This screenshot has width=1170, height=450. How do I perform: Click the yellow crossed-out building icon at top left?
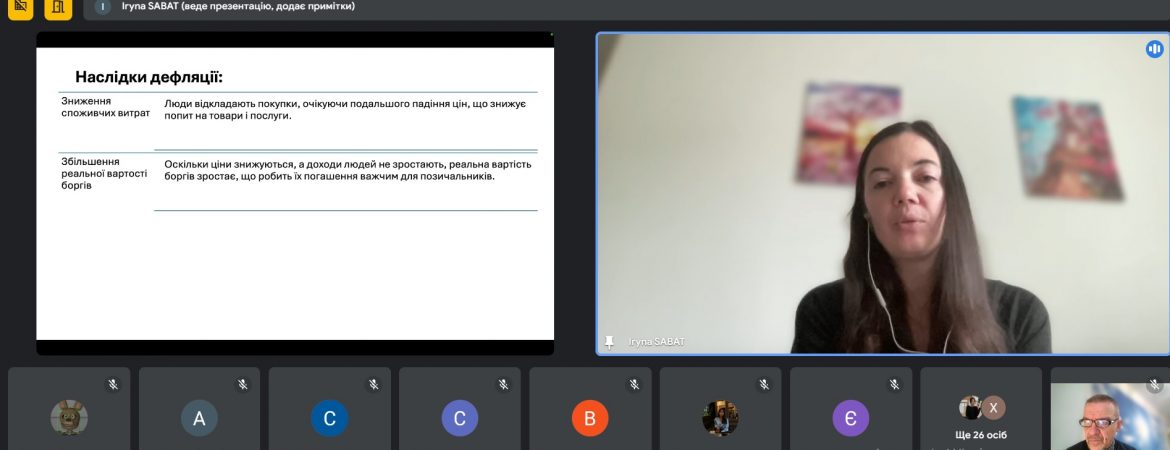[21, 7]
